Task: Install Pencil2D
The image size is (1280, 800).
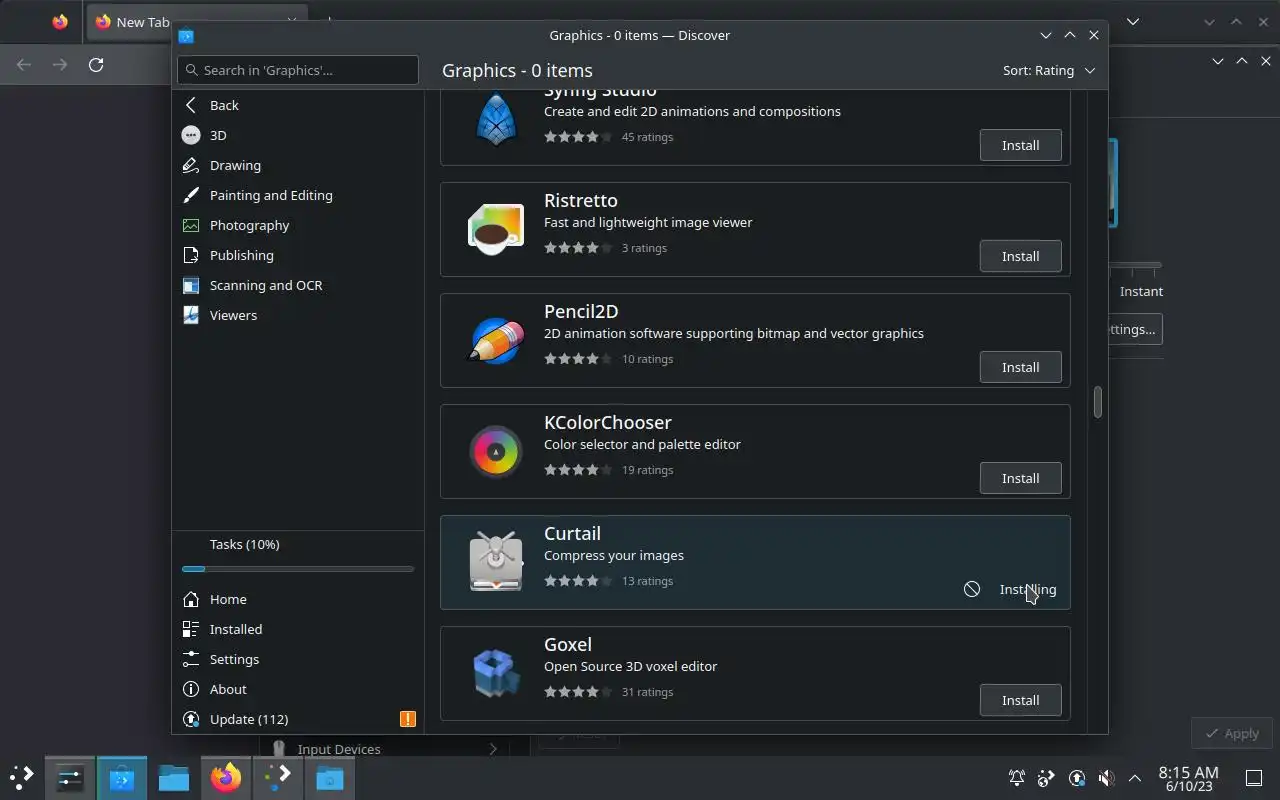Action: pos(1020,367)
